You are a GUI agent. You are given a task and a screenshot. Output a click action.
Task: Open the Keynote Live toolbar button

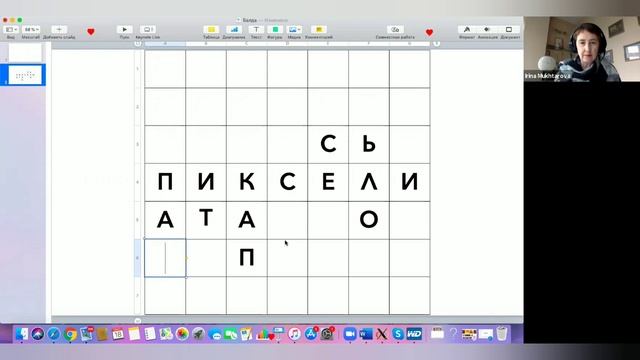tap(147, 29)
